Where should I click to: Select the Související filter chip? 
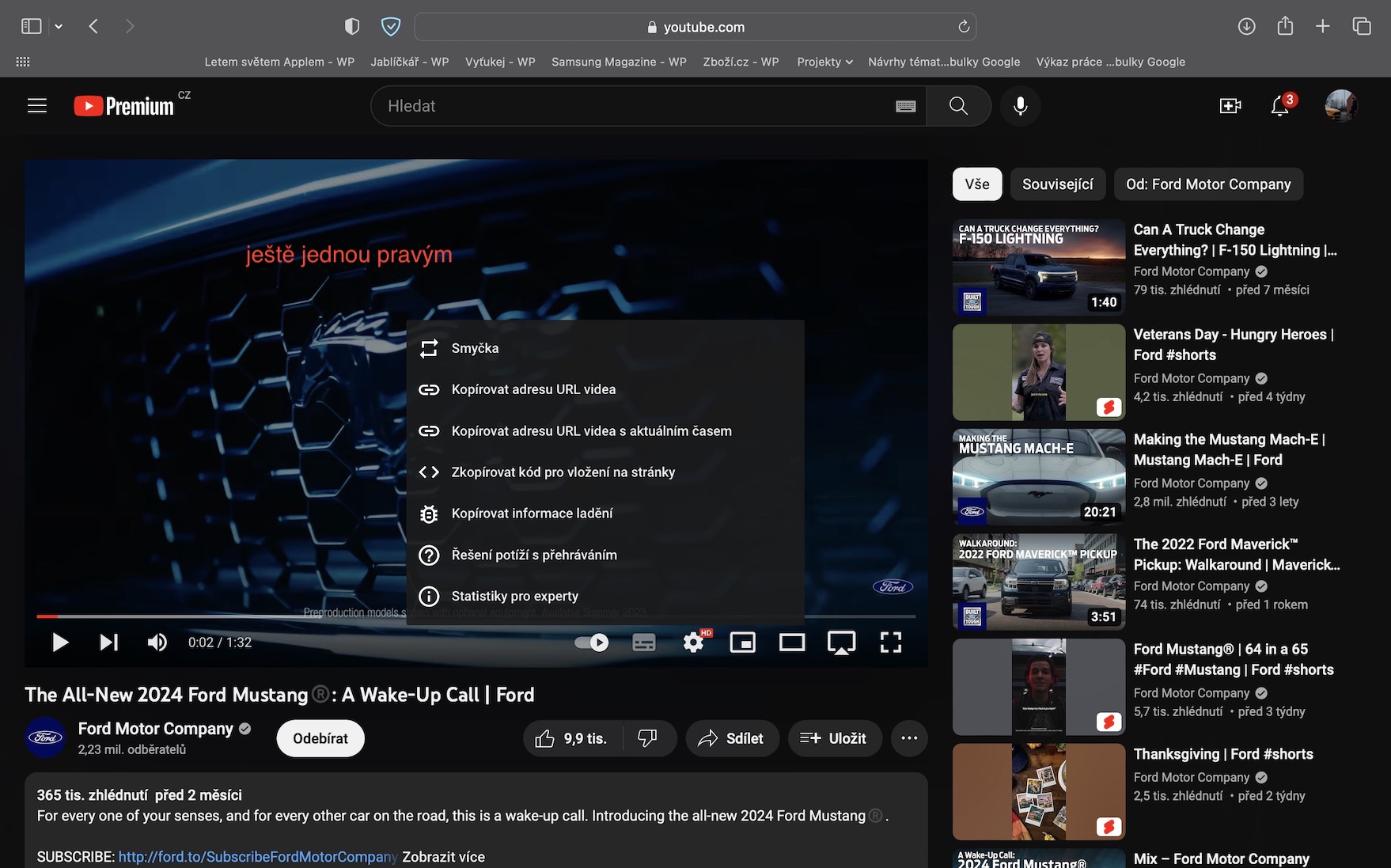[x=1058, y=184]
